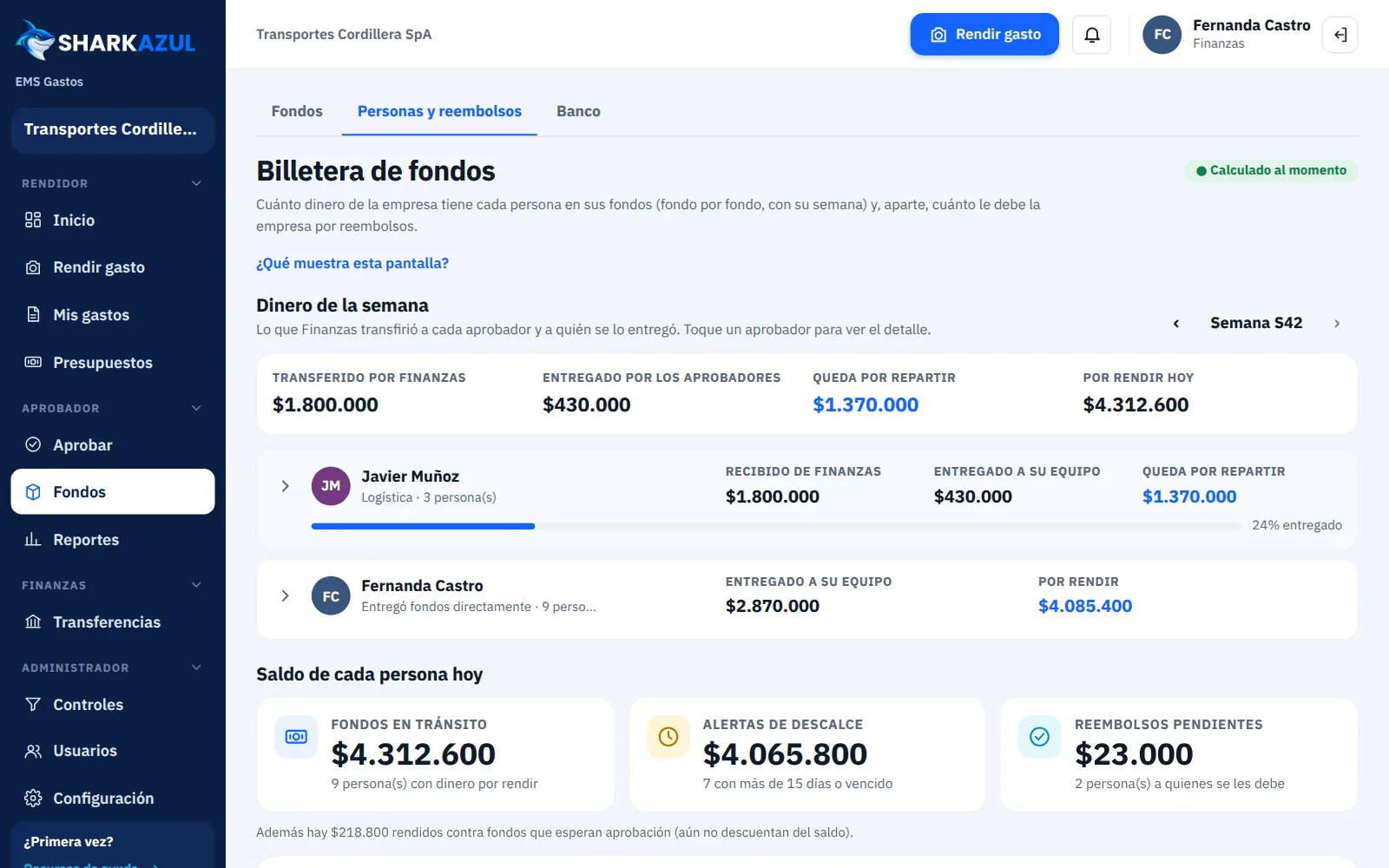Open Transferencias in the sidebar menu
1389x868 pixels.
click(113, 621)
